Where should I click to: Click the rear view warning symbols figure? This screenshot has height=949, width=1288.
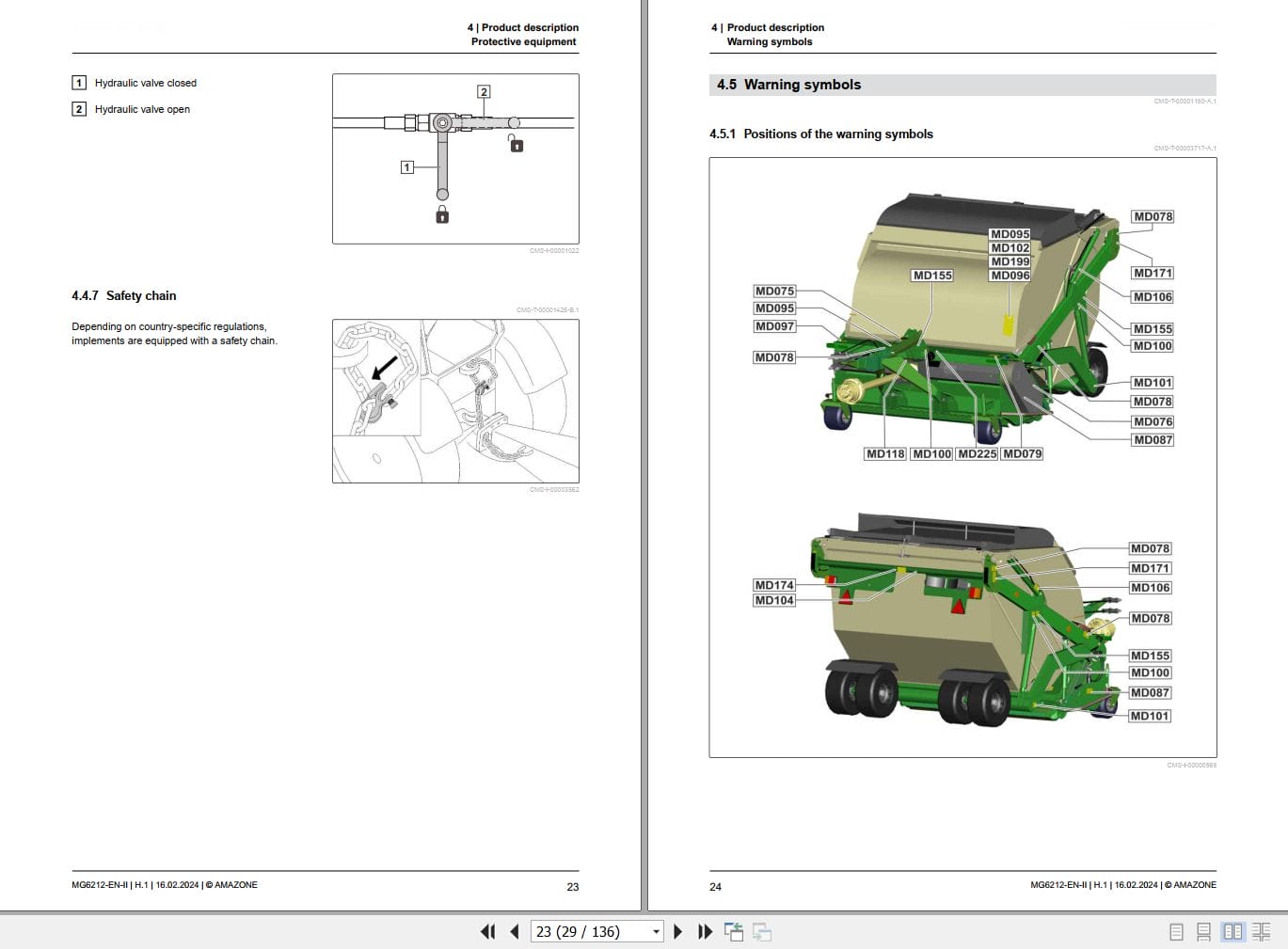pyautogui.click(x=962, y=621)
